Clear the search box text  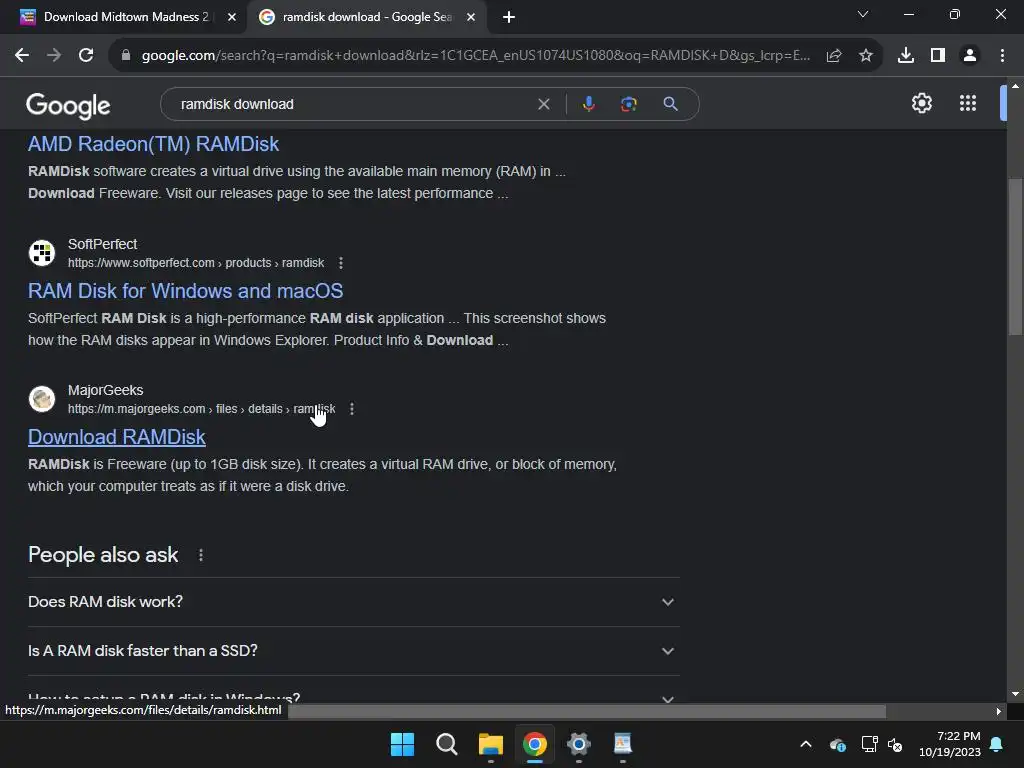543,104
